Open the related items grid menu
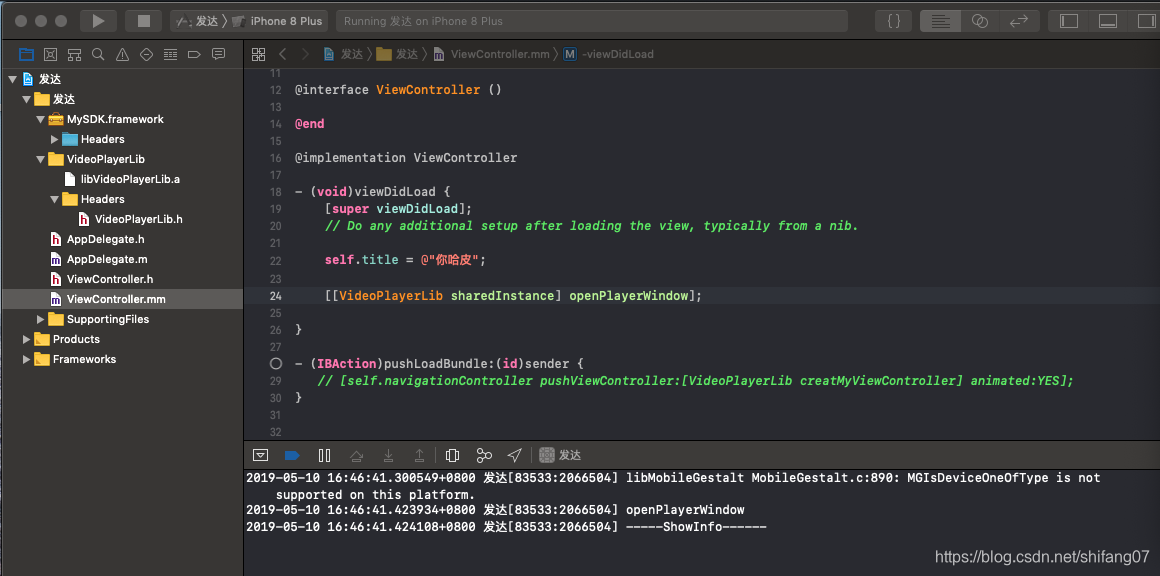 [258, 54]
